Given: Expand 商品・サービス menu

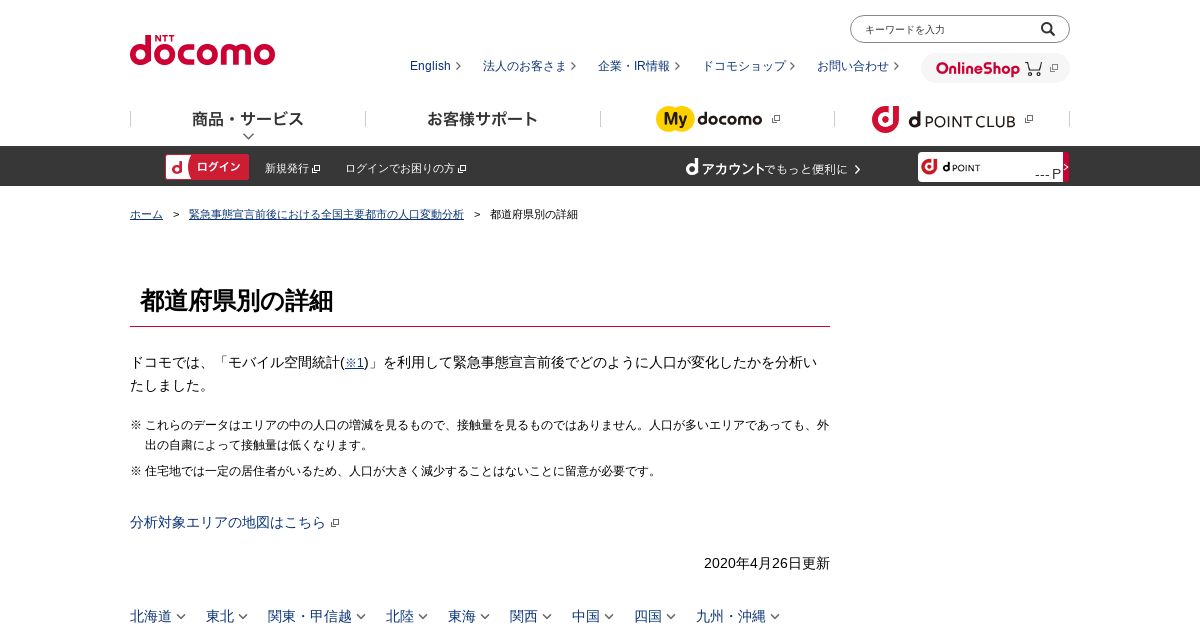Looking at the screenshot, I should click(248, 119).
